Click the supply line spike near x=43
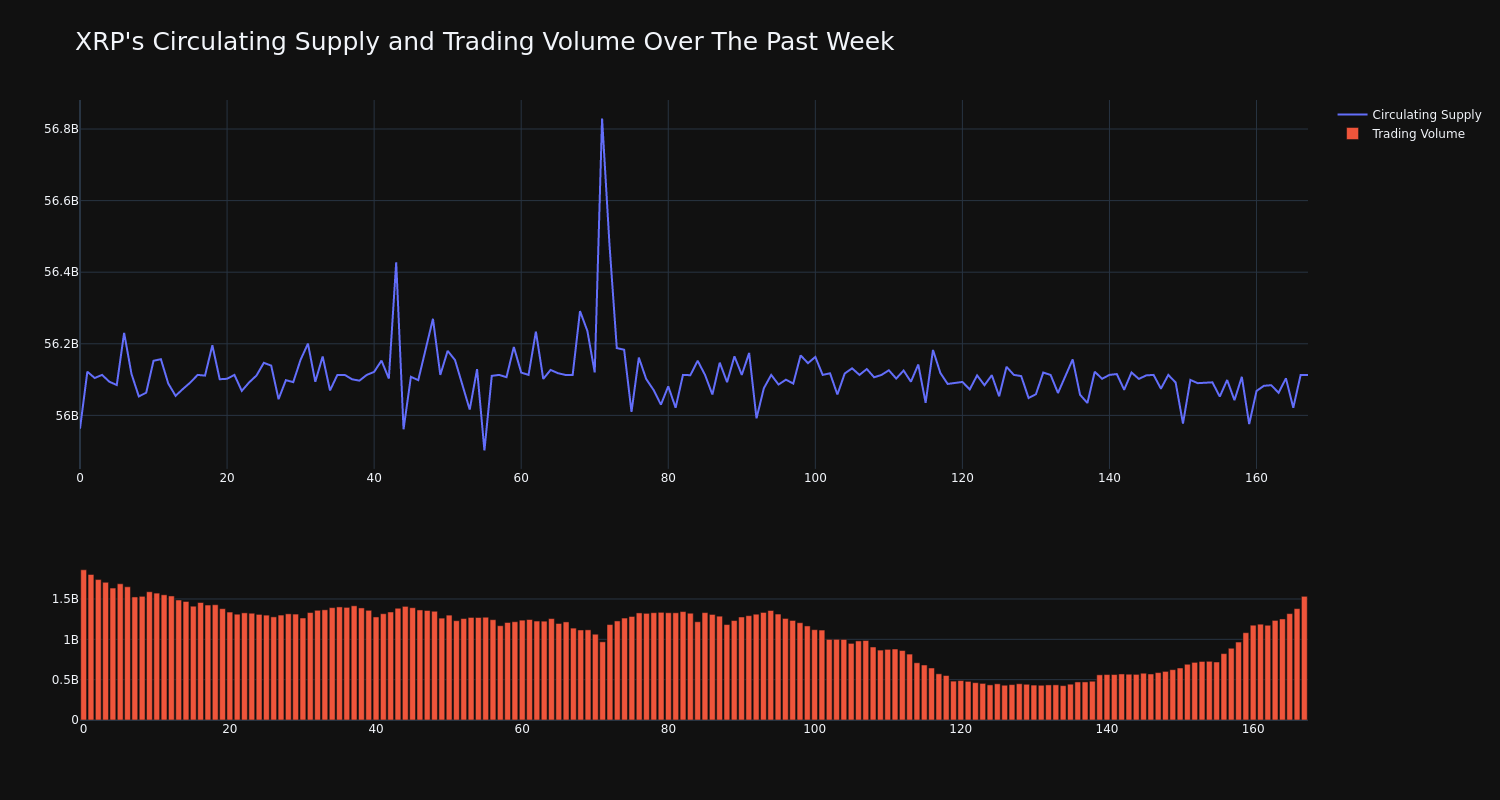The width and height of the screenshot is (1500, 800). pyautogui.click(x=396, y=264)
